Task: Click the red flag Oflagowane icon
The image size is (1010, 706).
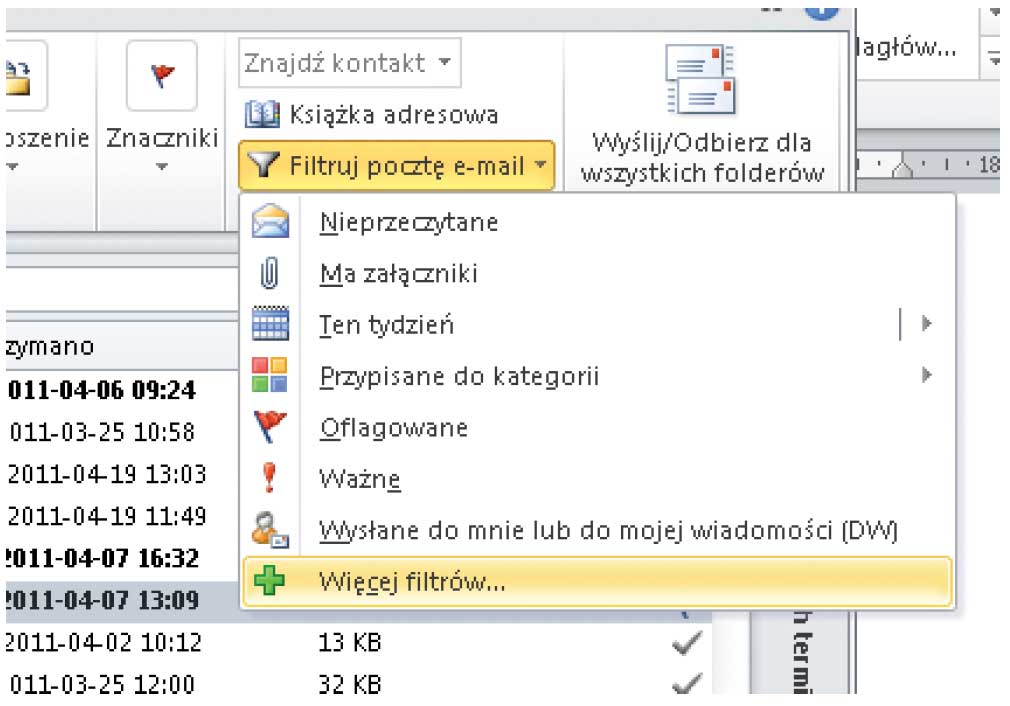Action: pos(272,428)
